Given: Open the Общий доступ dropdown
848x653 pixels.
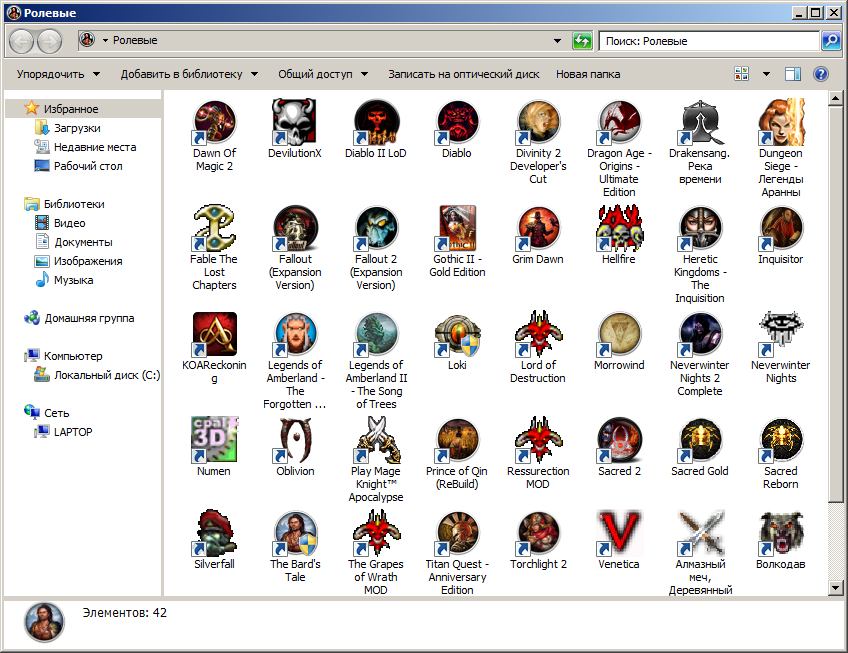Looking at the screenshot, I should (x=323, y=74).
